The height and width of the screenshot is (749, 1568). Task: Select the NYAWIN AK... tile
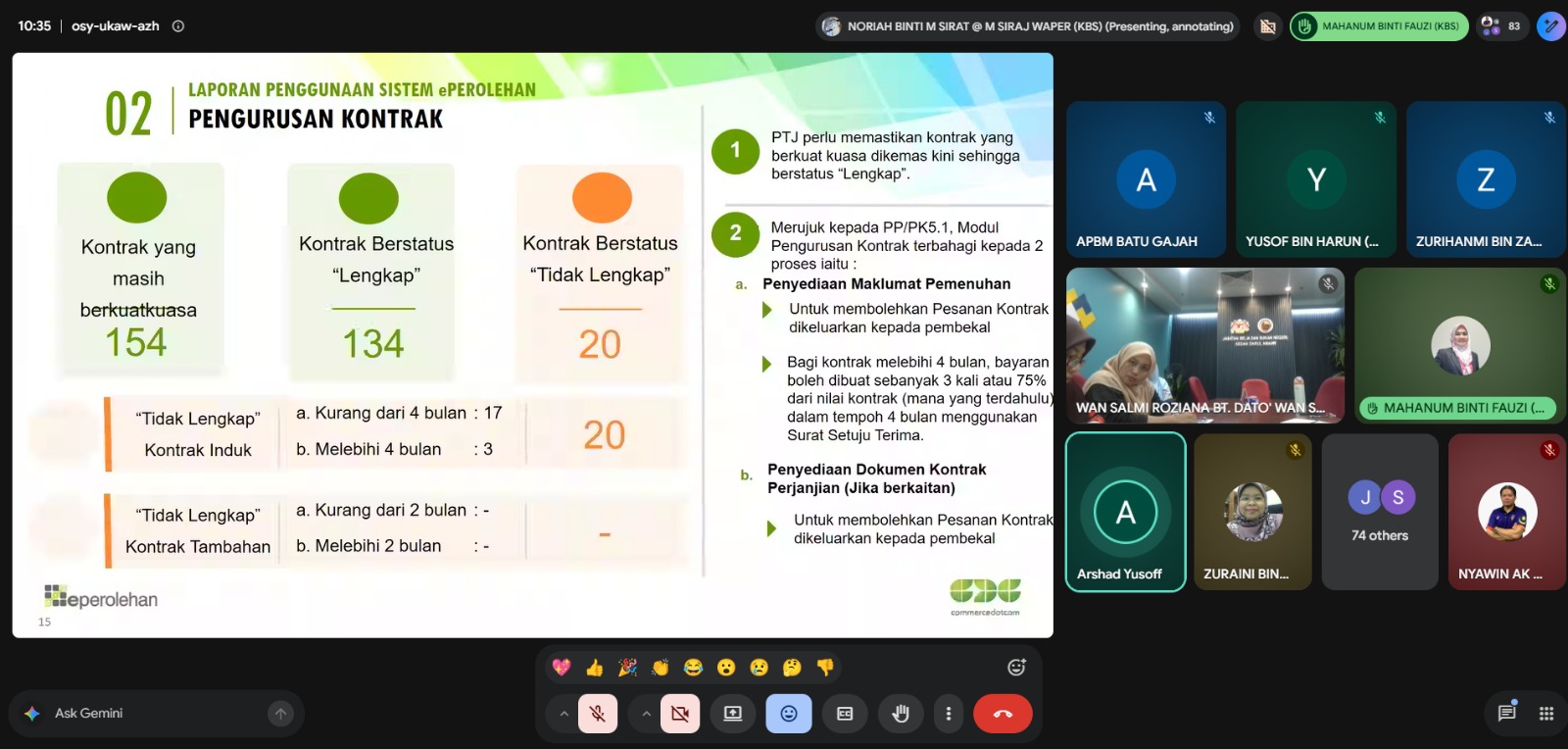pyautogui.click(x=1507, y=512)
